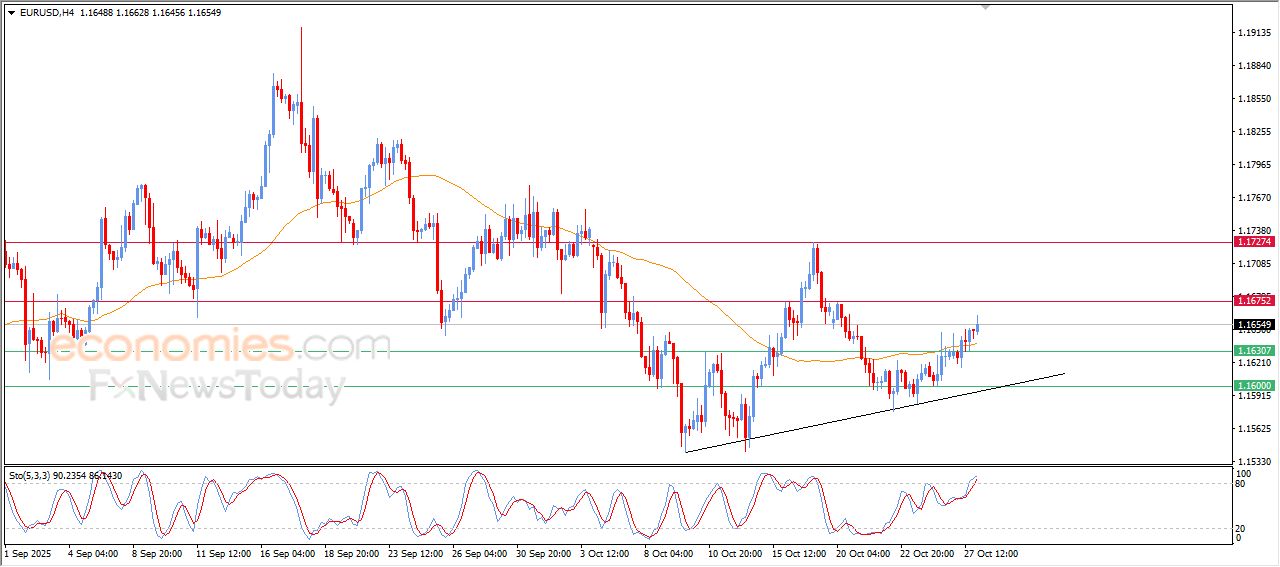This screenshot has width=1280, height=567.
Task: Click the economies.com watermark
Action: [220, 347]
